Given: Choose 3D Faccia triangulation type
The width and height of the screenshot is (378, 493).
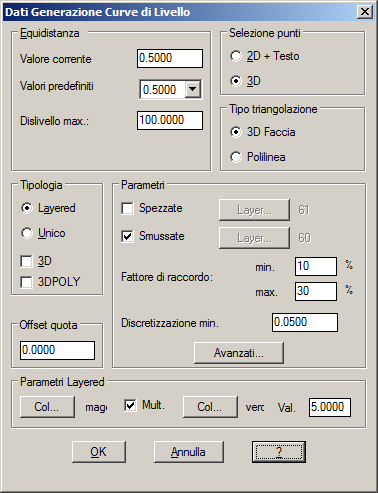Looking at the screenshot, I should [x=236, y=132].
